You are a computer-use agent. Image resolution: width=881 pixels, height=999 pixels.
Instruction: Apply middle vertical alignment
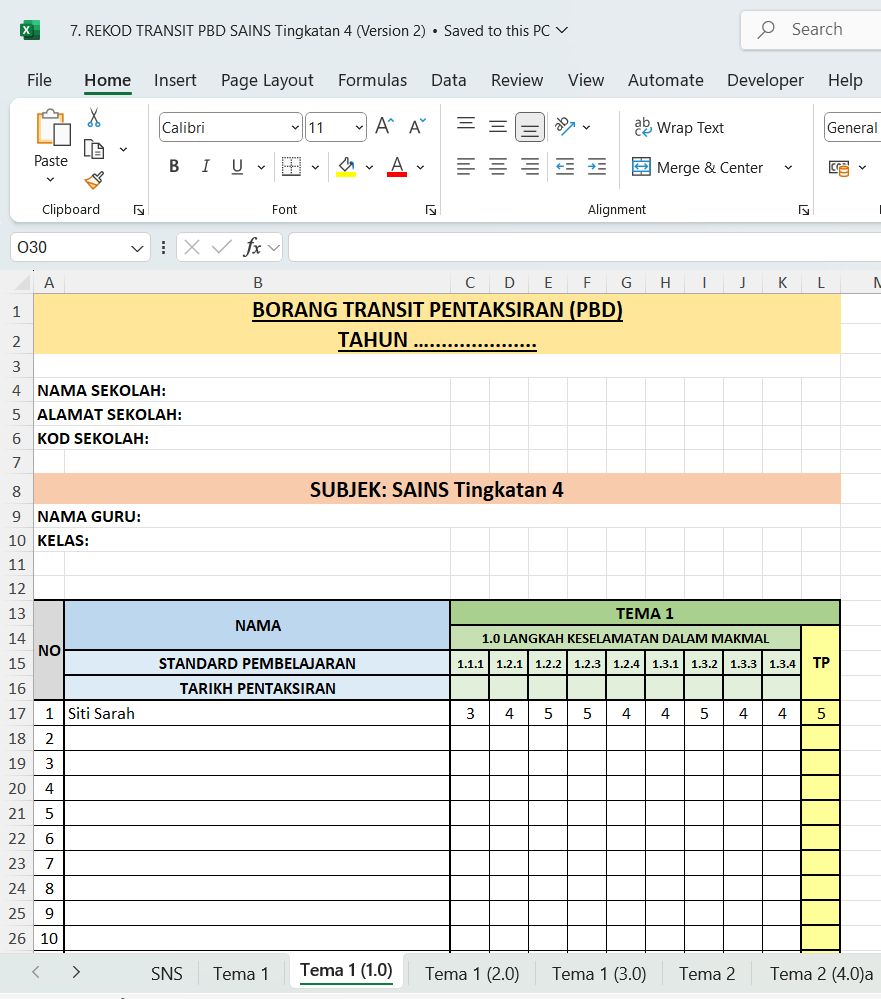click(498, 126)
